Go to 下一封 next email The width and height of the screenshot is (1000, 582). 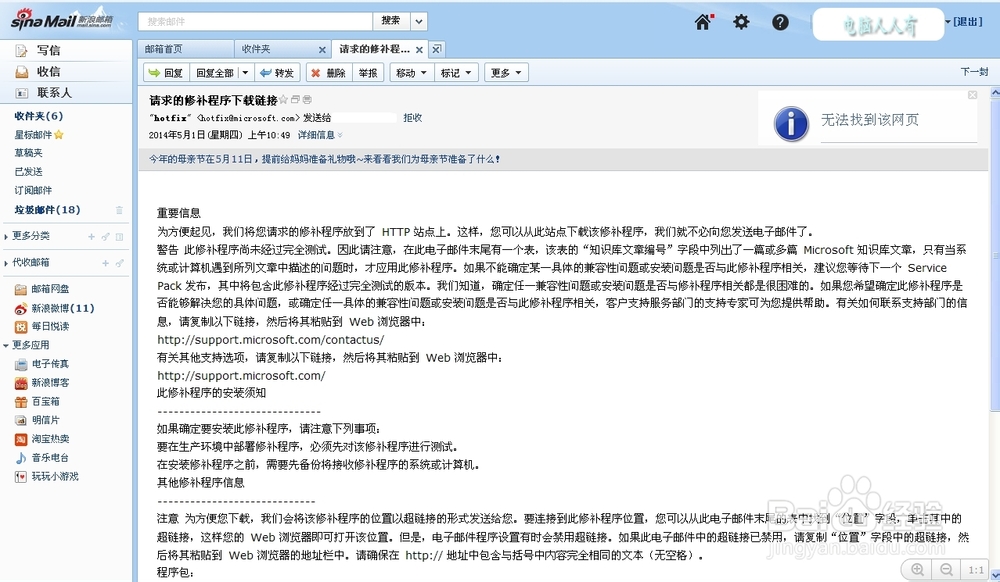(974, 71)
